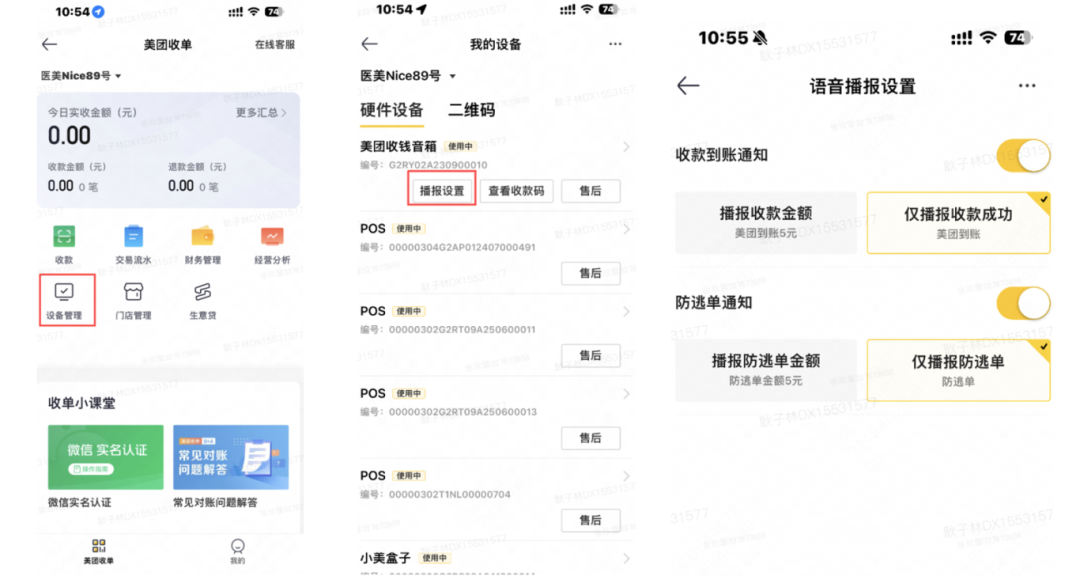The height and width of the screenshot is (576, 1080).
Task: Tap battery icon on 语音播报设置 screen
Action: click(1017, 38)
